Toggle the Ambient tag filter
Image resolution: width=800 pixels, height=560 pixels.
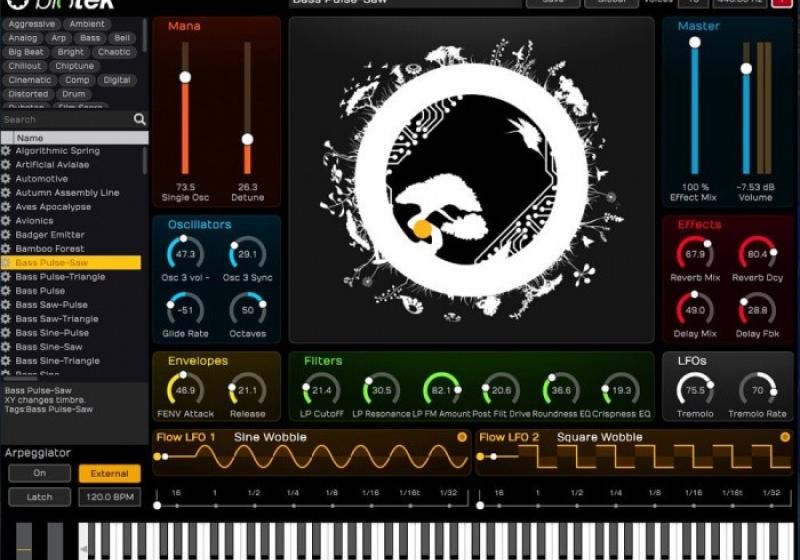pos(87,24)
